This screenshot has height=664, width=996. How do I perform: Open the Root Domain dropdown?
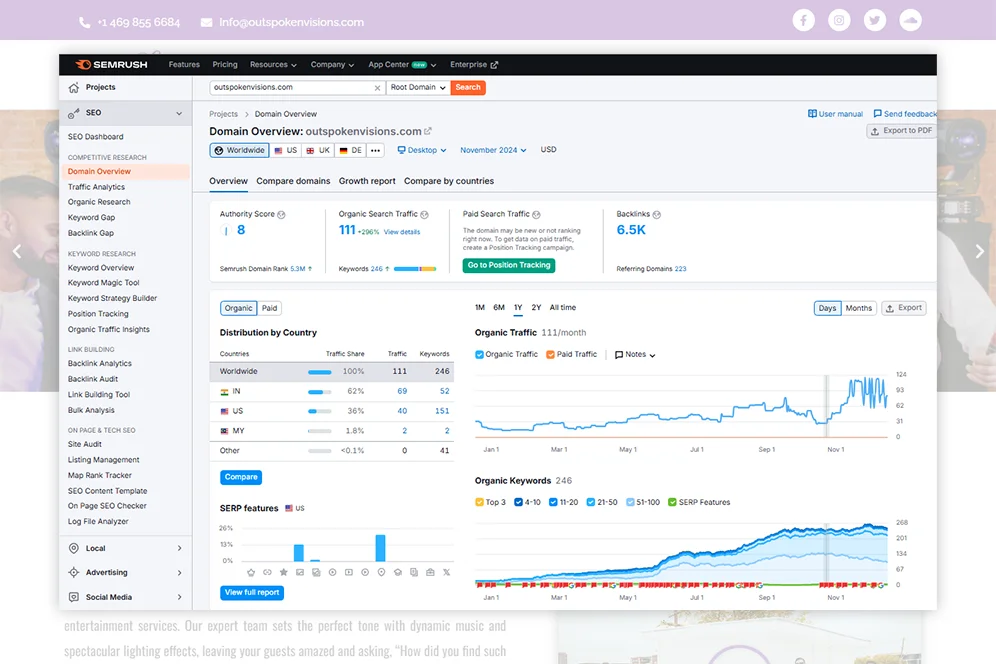418,88
